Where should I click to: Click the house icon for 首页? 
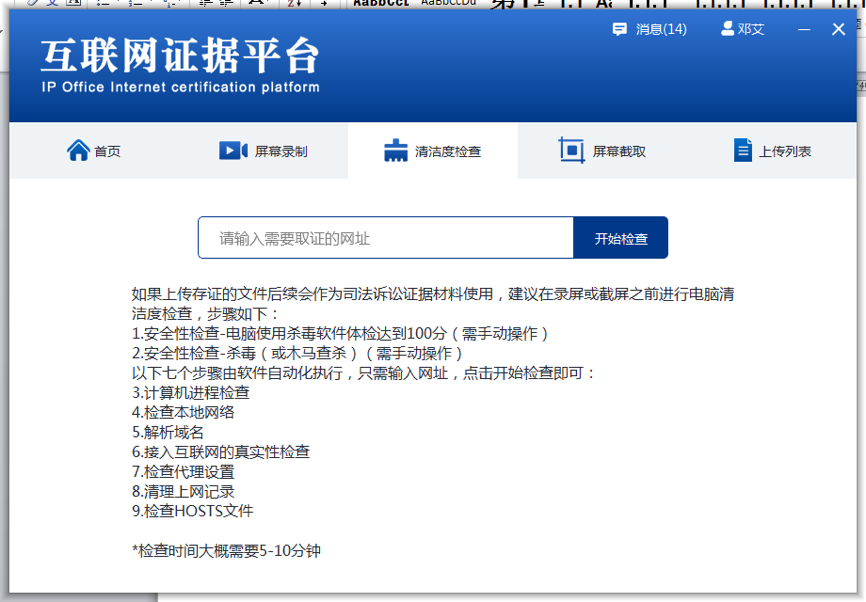[78, 151]
